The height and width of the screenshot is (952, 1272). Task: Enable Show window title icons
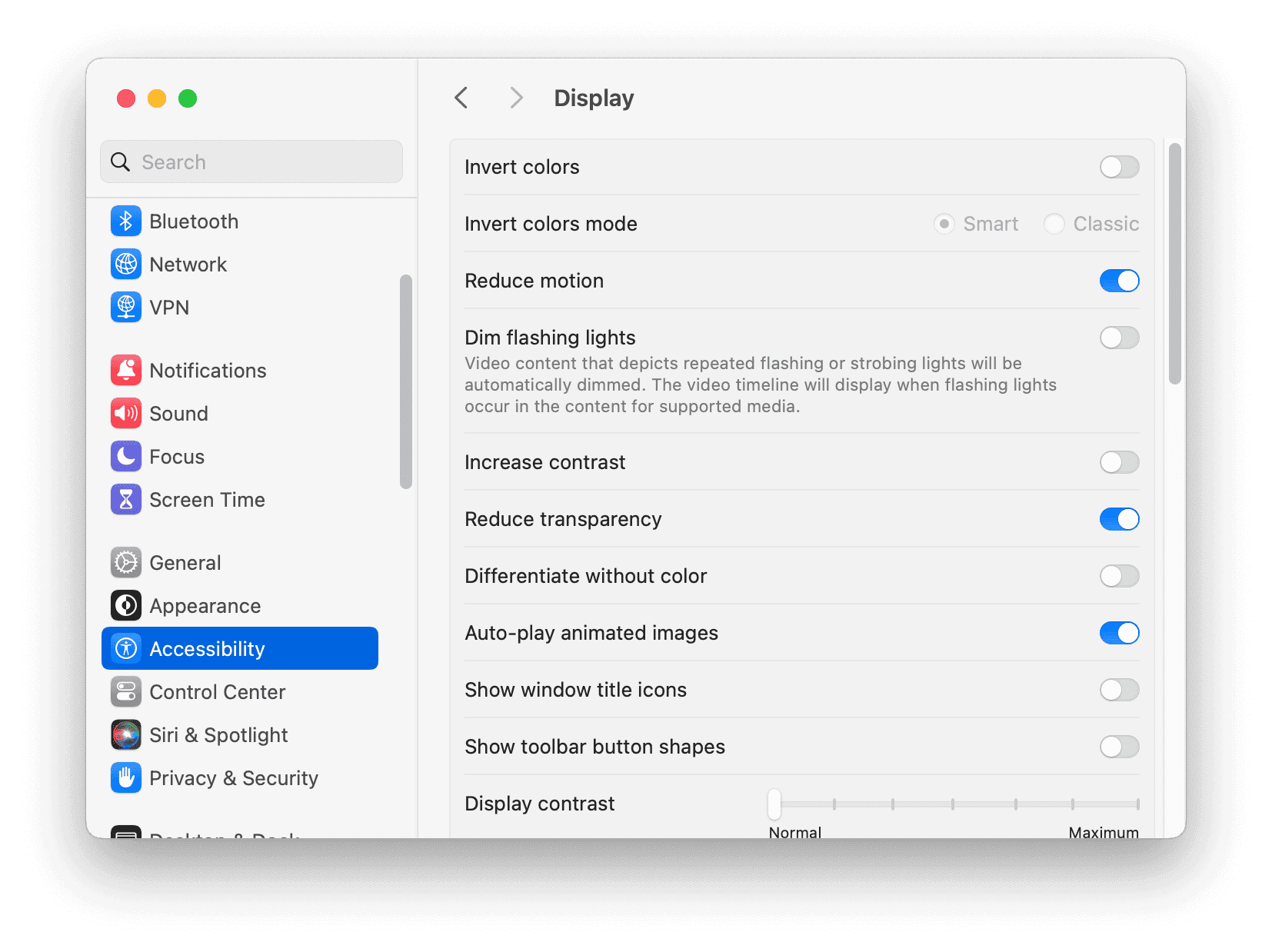click(x=1119, y=690)
